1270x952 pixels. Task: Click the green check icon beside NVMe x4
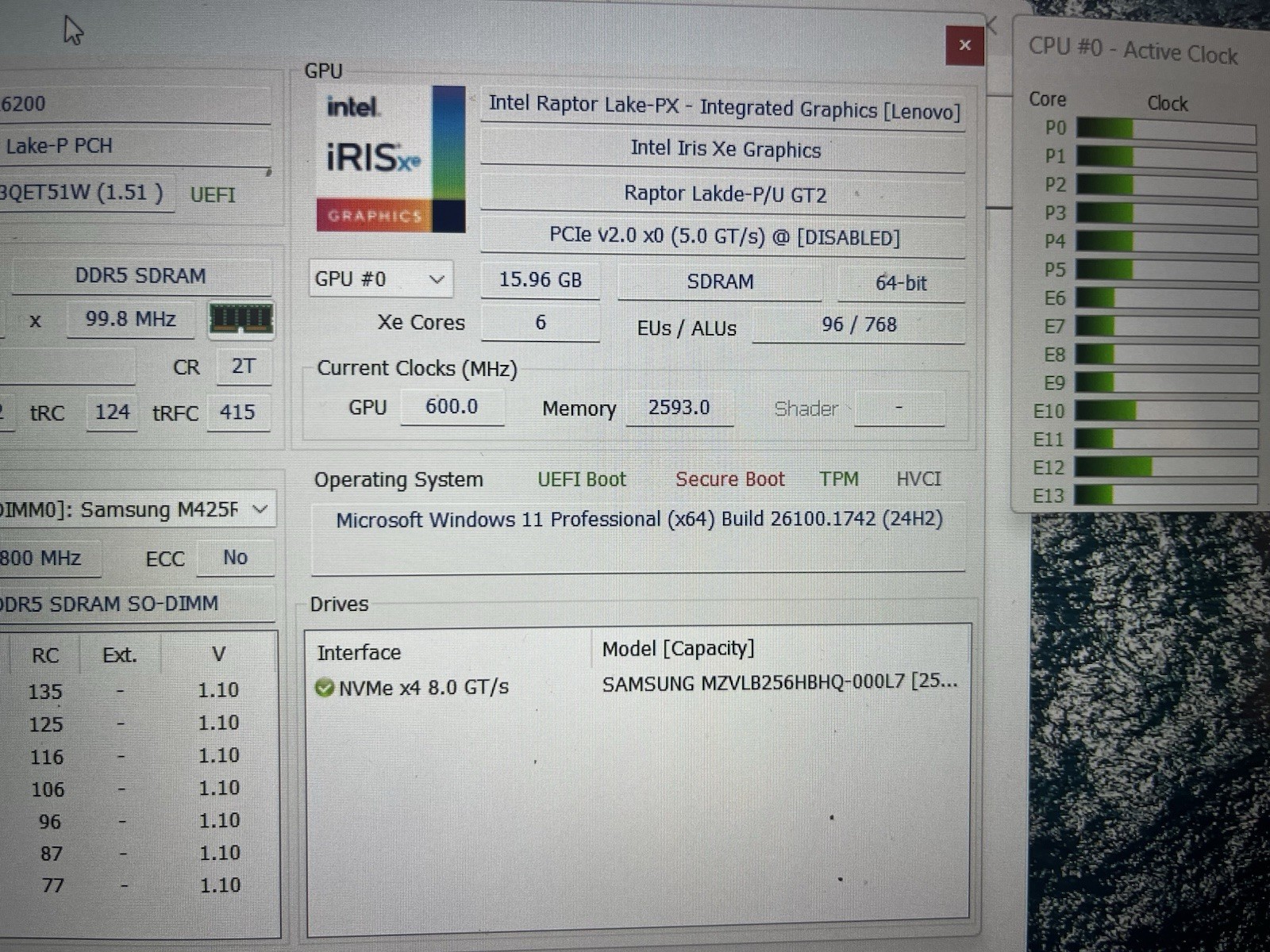(325, 687)
